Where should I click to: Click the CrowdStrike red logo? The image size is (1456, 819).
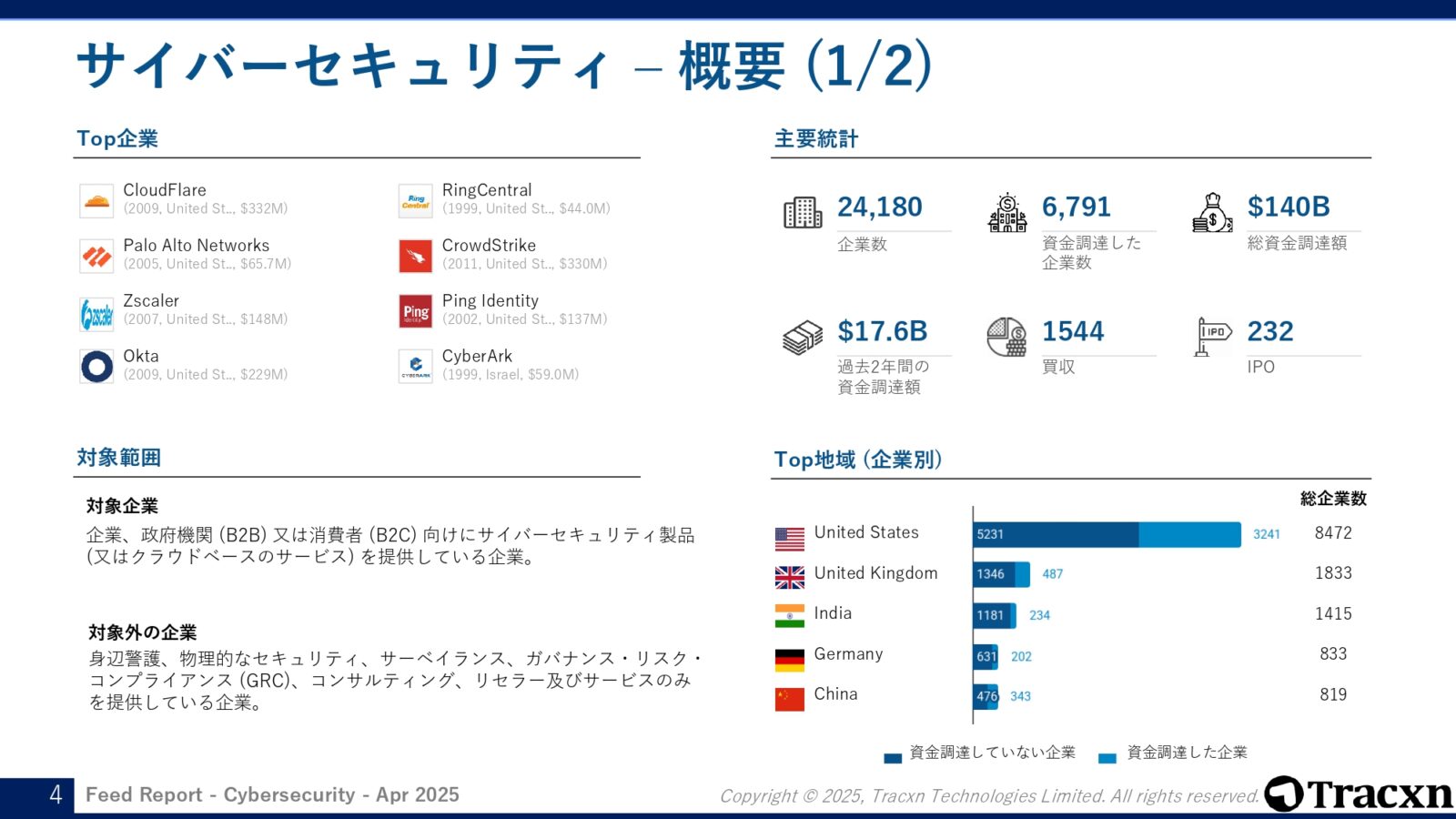(416, 256)
